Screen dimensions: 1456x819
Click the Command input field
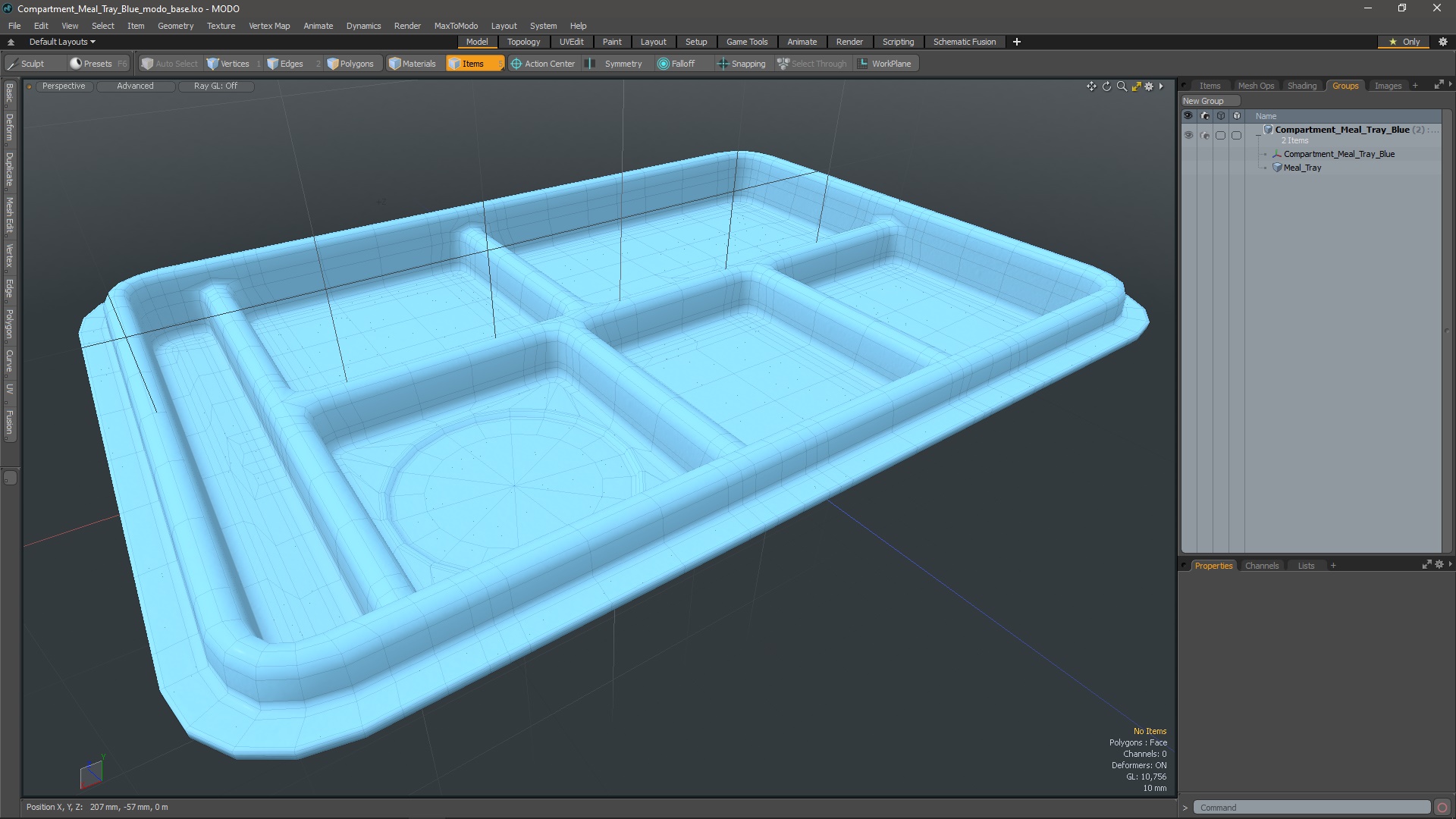pyautogui.click(x=1310, y=808)
